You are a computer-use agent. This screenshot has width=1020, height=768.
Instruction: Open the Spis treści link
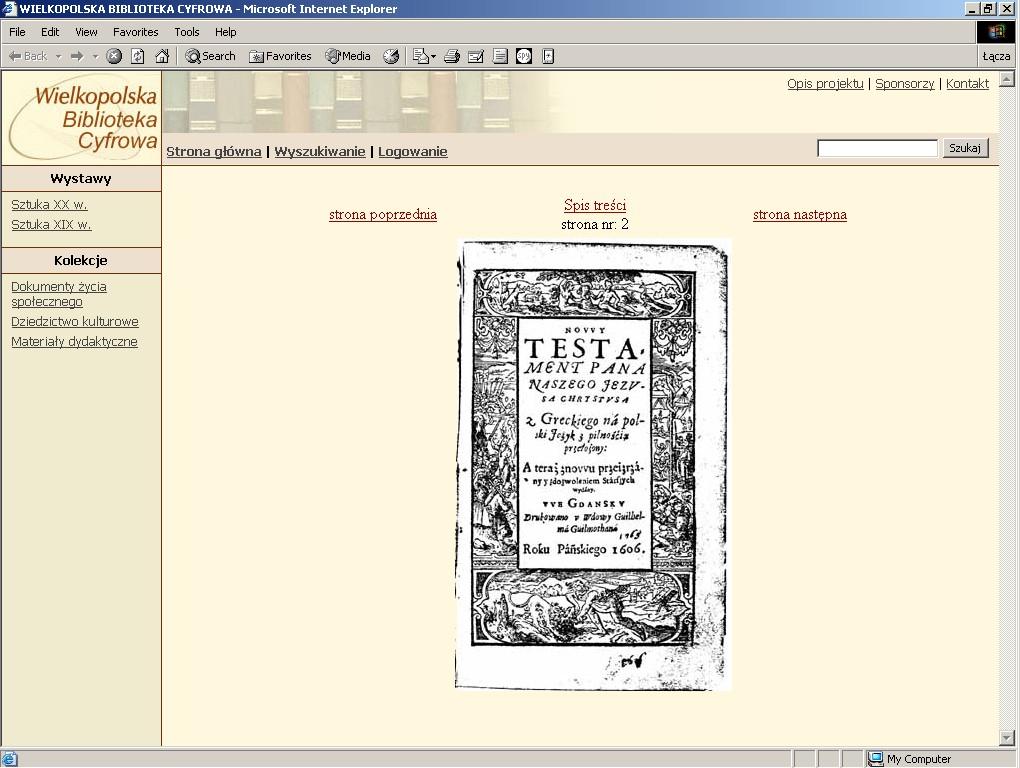[x=595, y=205]
